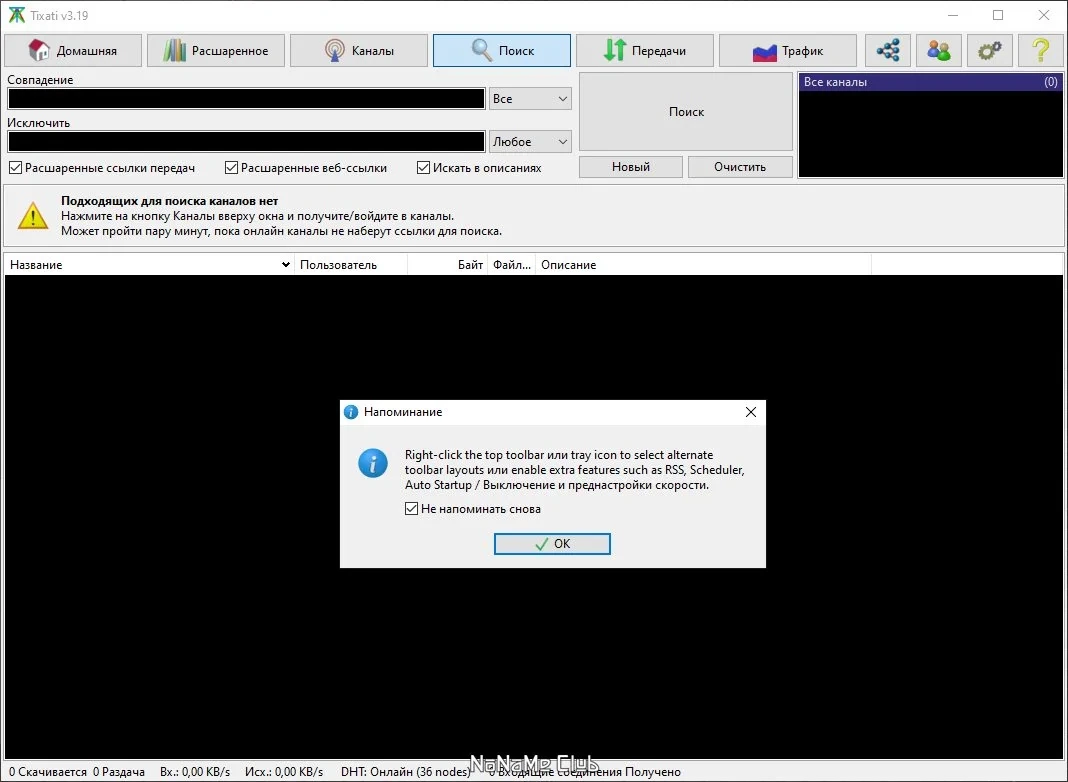
Task: Sort results by Файл... column
Action: click(x=512, y=265)
